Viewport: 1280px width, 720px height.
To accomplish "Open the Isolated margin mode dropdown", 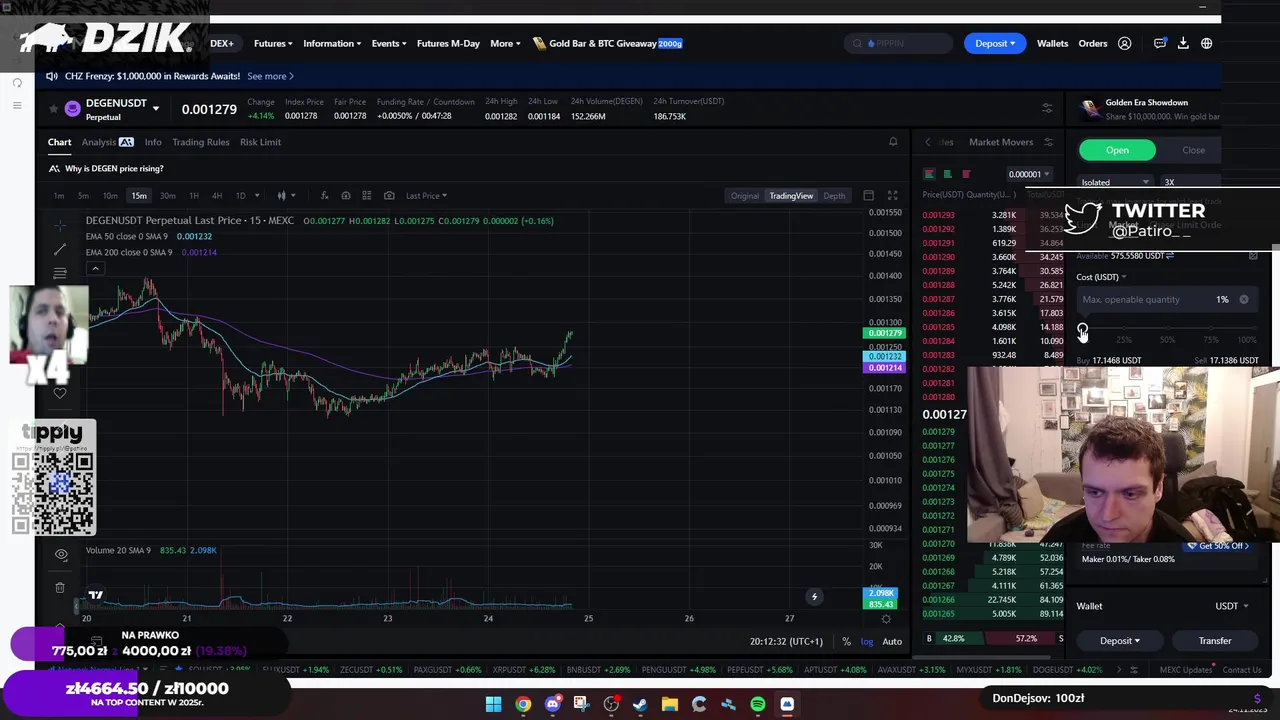I will (1115, 183).
